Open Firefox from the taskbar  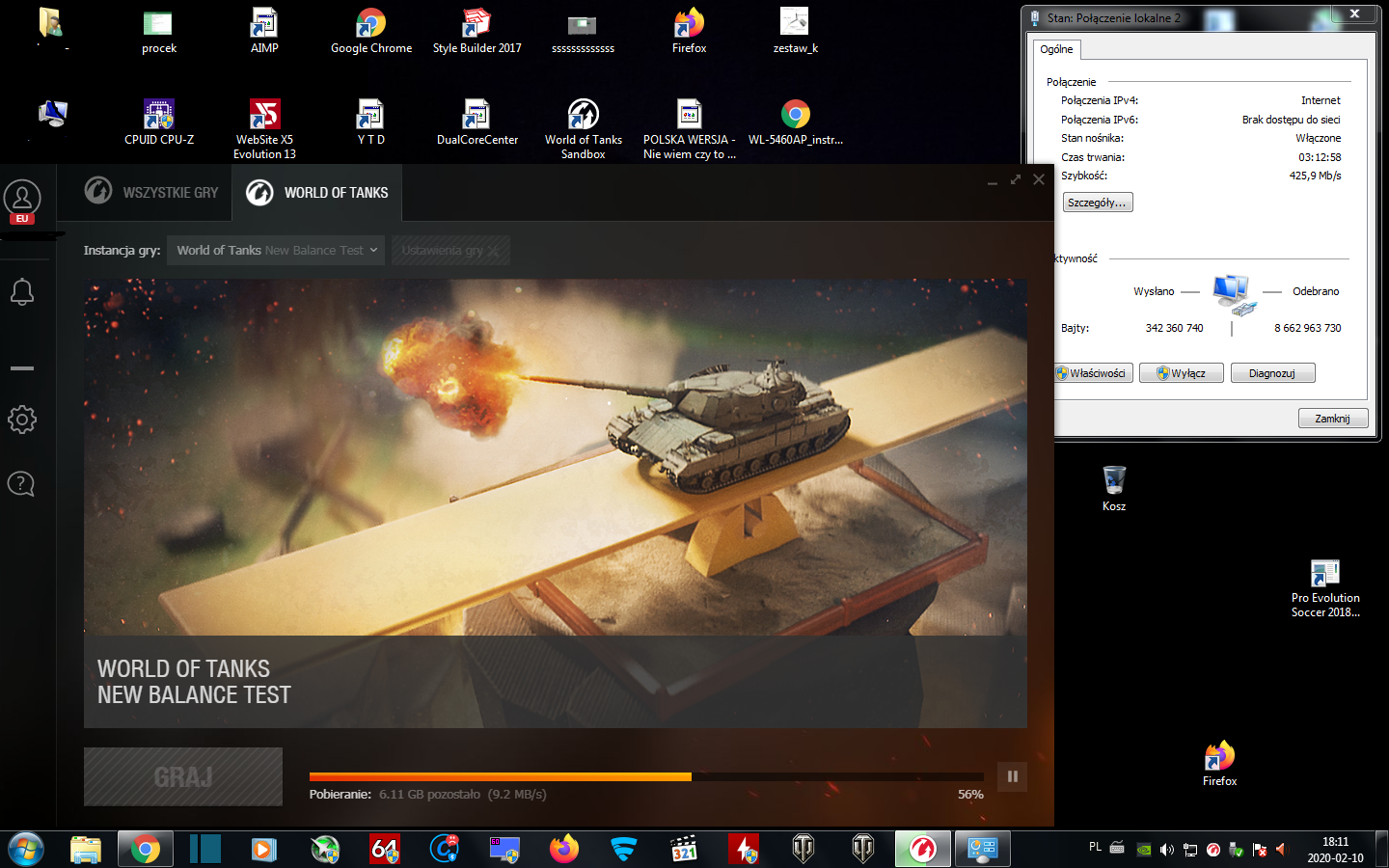(x=564, y=849)
